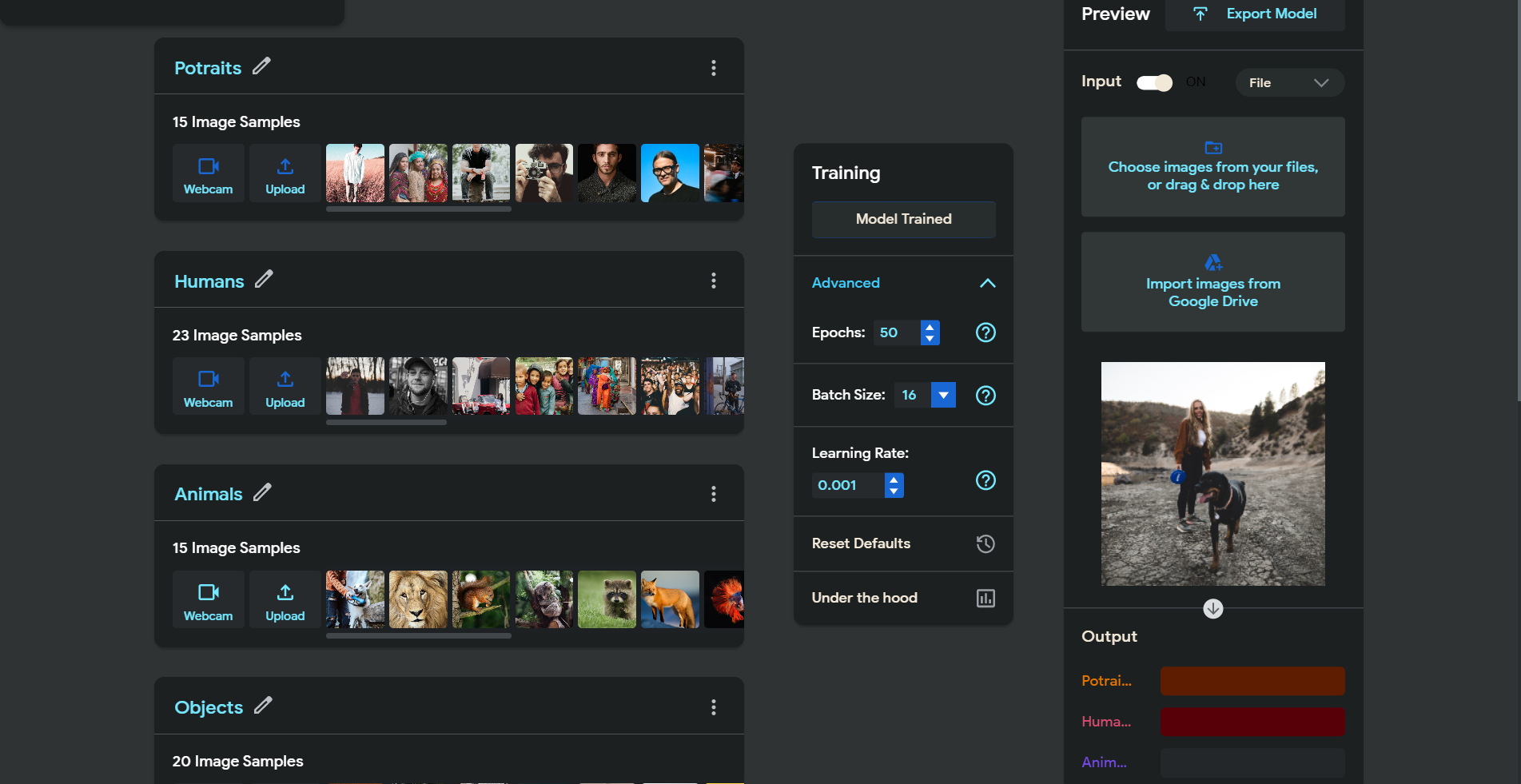Viewport: 1521px width, 784px height.
Task: Select the black-and-white capped man thumbnail in Humans
Action: click(418, 387)
